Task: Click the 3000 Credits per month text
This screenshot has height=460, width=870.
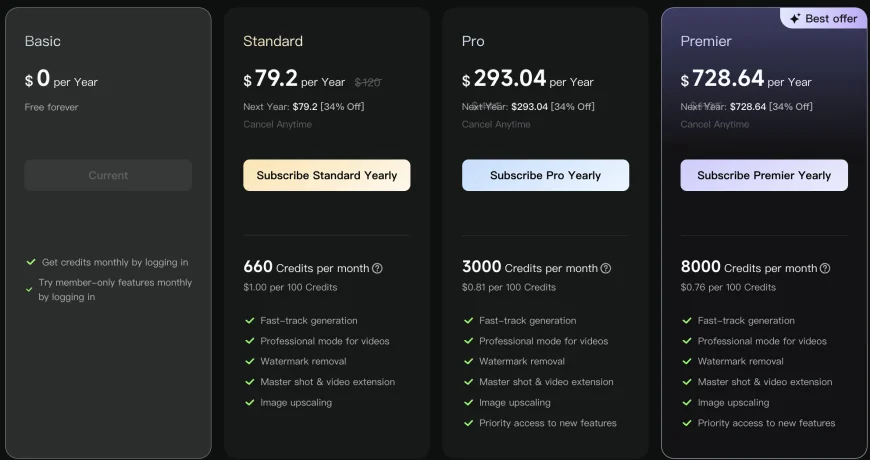Action: (x=530, y=267)
